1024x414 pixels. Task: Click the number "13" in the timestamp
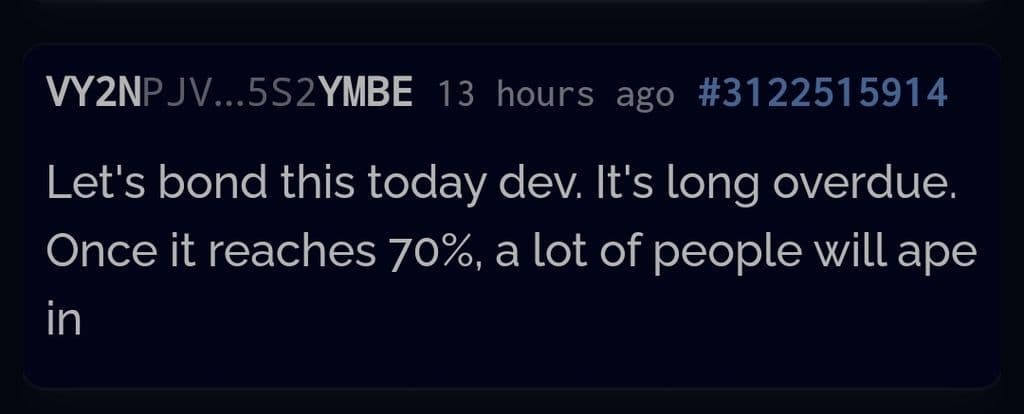pyautogui.click(x=455, y=94)
